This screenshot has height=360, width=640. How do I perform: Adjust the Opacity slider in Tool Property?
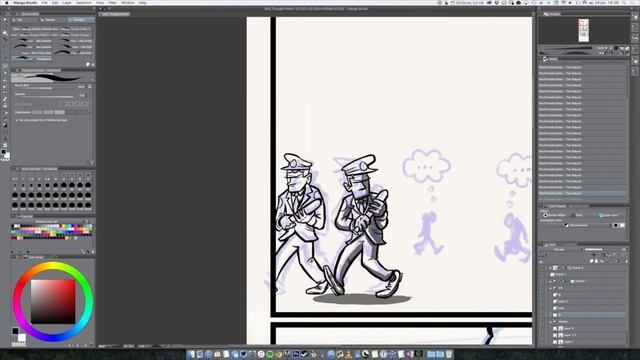[44, 97]
